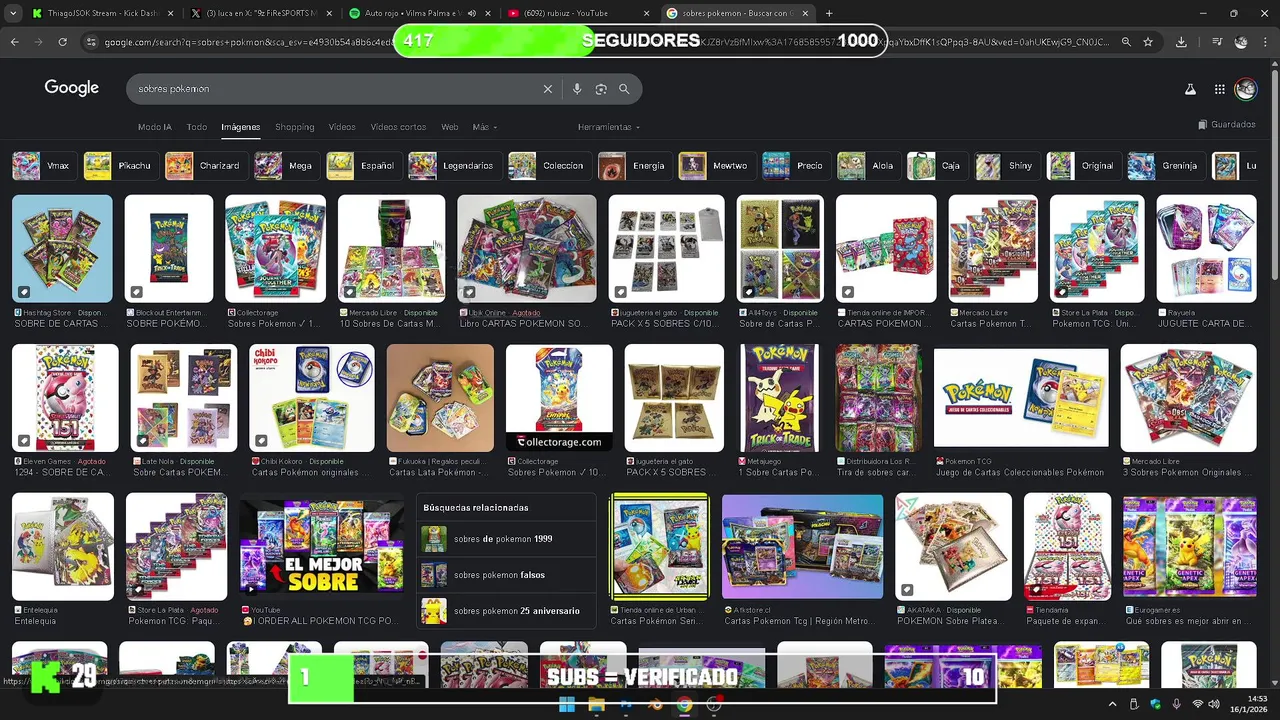Open the Windows Start button
This screenshot has height=720, width=1280.
[x=567, y=705]
